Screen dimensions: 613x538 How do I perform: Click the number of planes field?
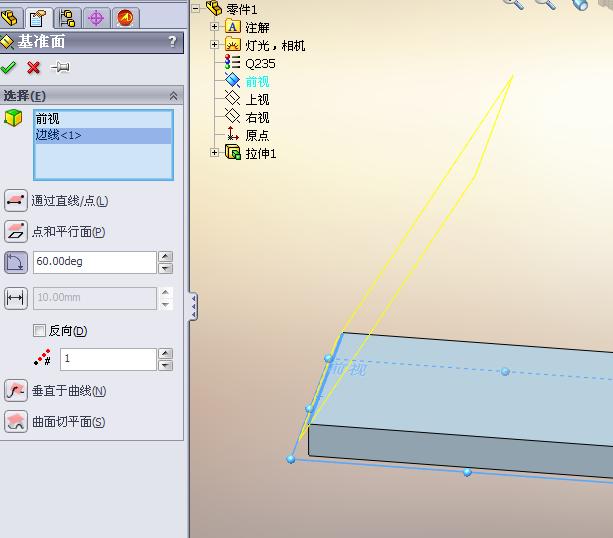pyautogui.click(x=108, y=359)
